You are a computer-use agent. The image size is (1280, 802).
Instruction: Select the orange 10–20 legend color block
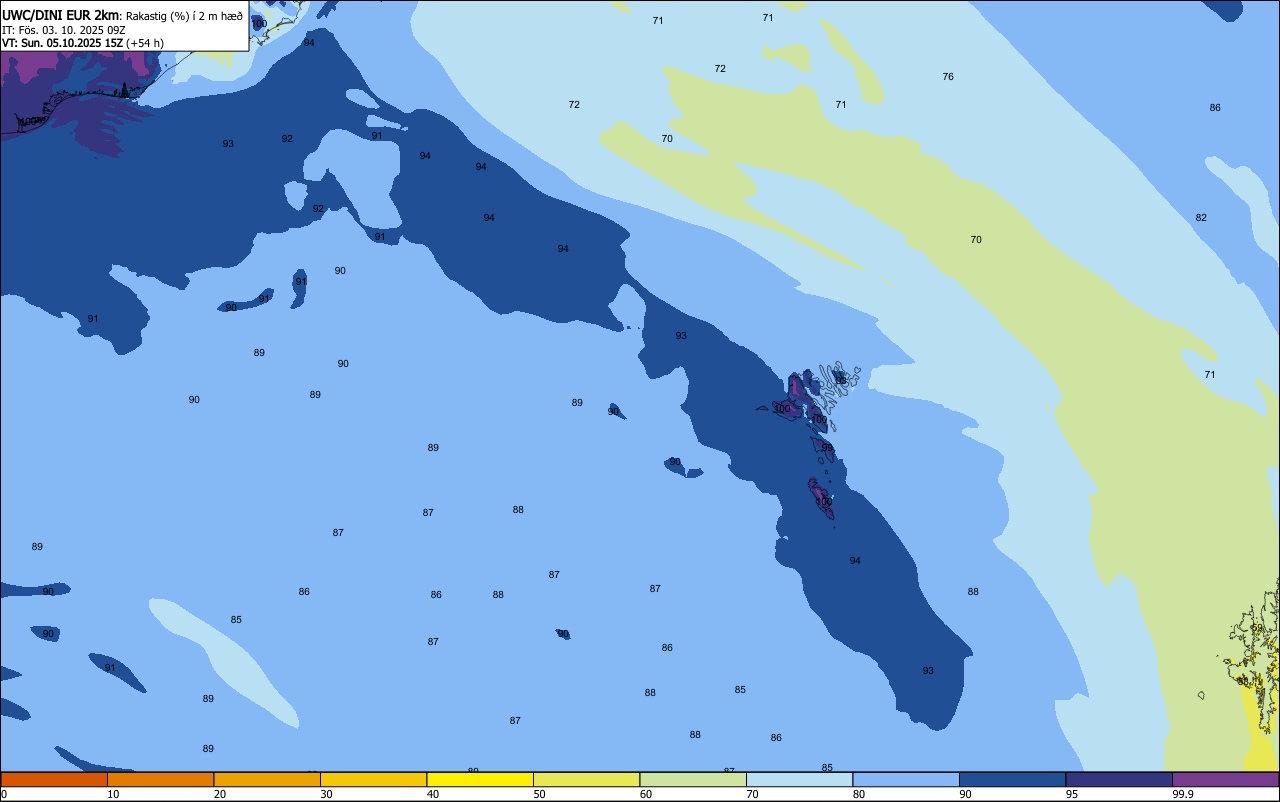point(160,779)
